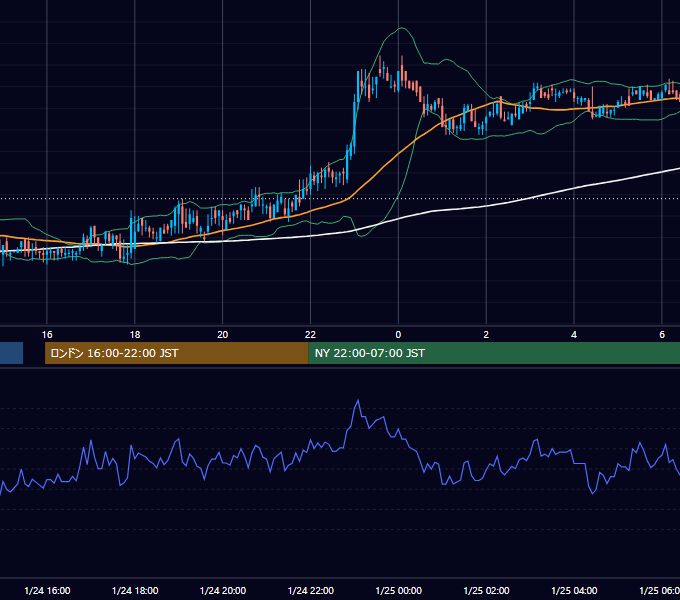Click the oscillator peak near 23:00
The height and width of the screenshot is (600, 680).
(x=358, y=401)
